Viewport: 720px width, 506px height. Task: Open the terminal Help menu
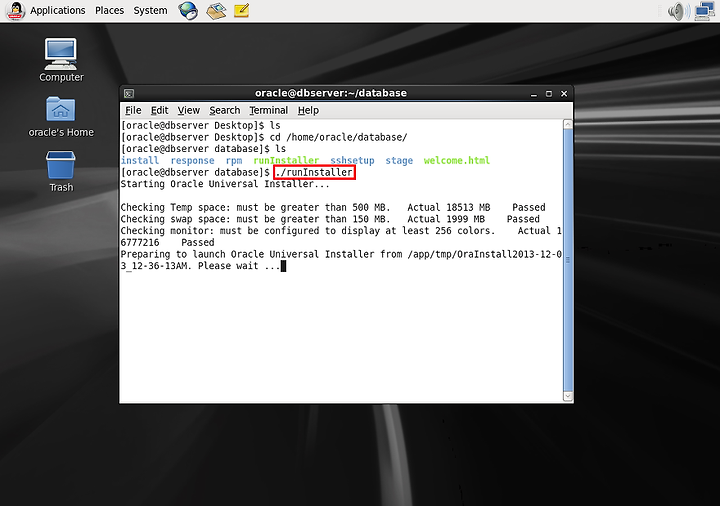pyautogui.click(x=308, y=110)
